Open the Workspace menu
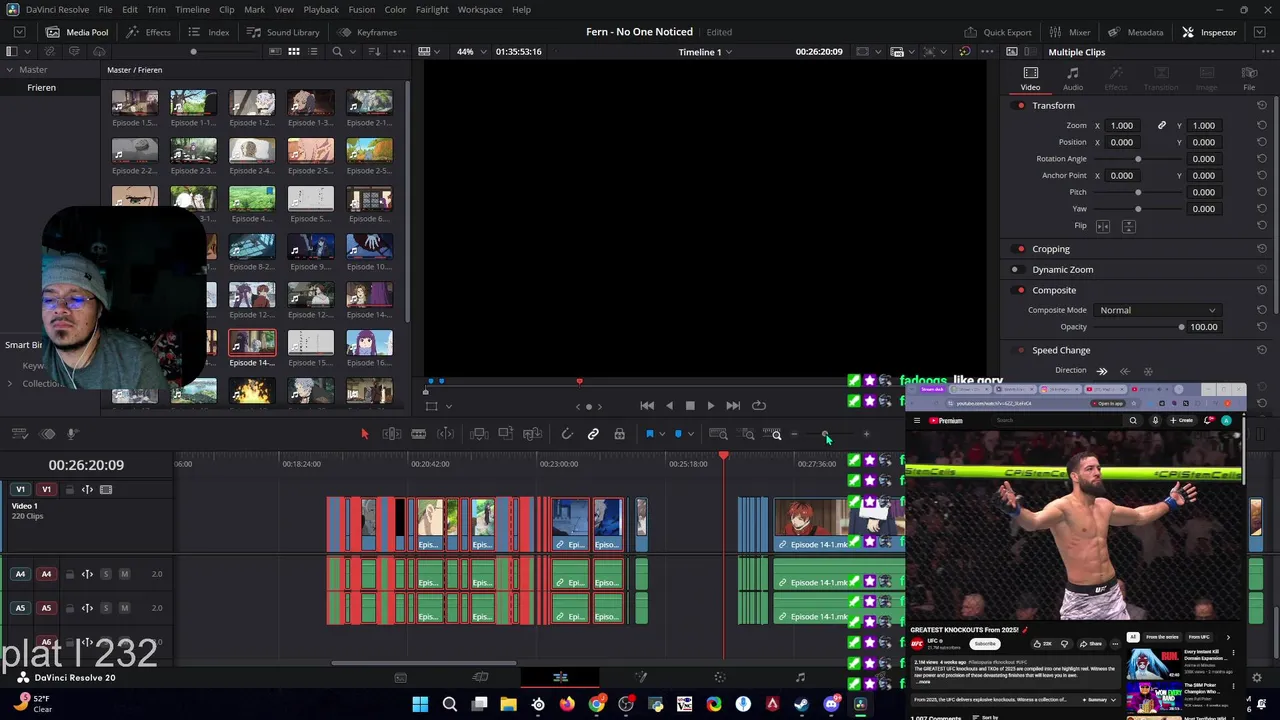Image resolution: width=1280 pixels, height=720 pixels. [x=480, y=9]
